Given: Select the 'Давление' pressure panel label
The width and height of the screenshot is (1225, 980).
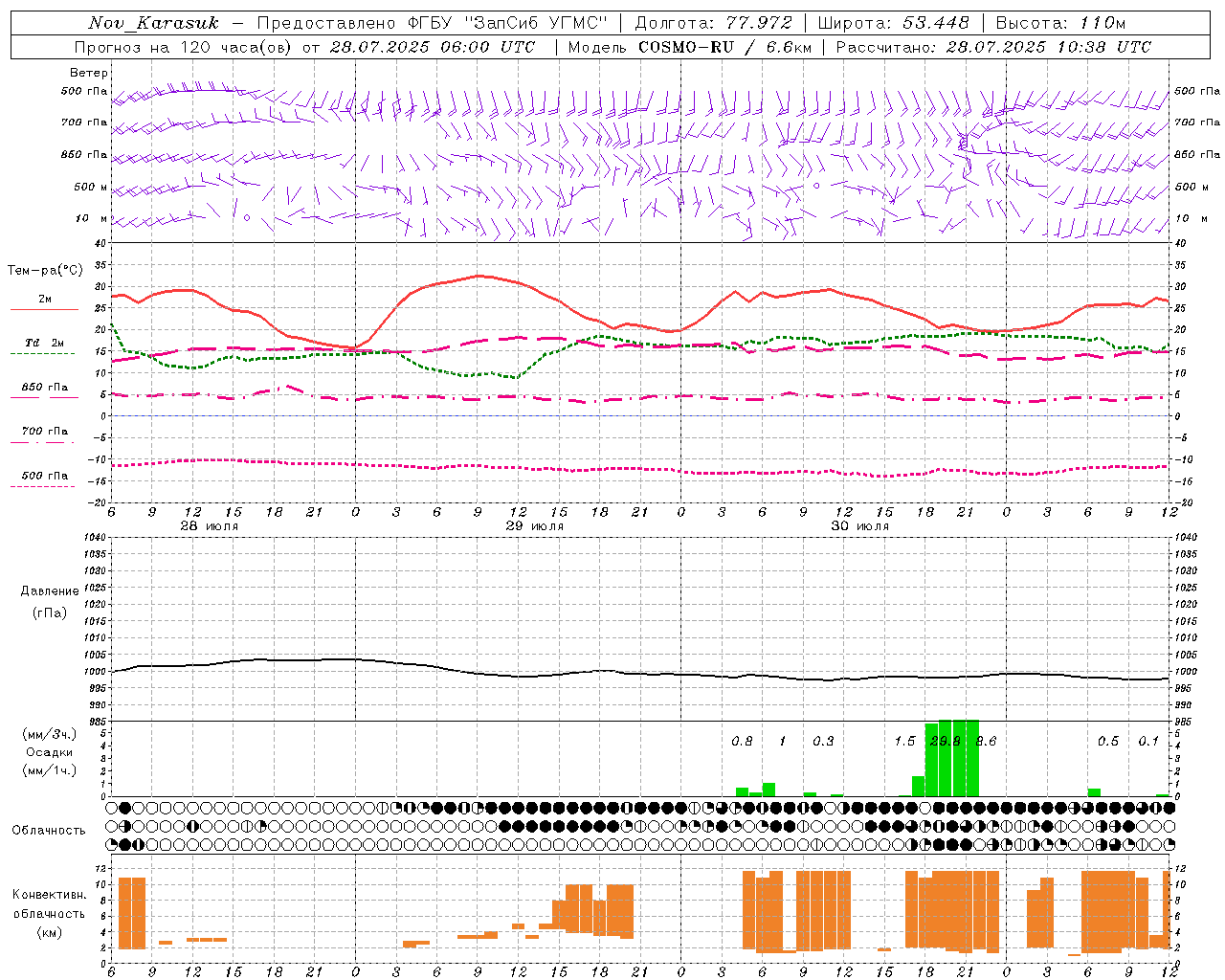Looking at the screenshot, I should tap(50, 591).
